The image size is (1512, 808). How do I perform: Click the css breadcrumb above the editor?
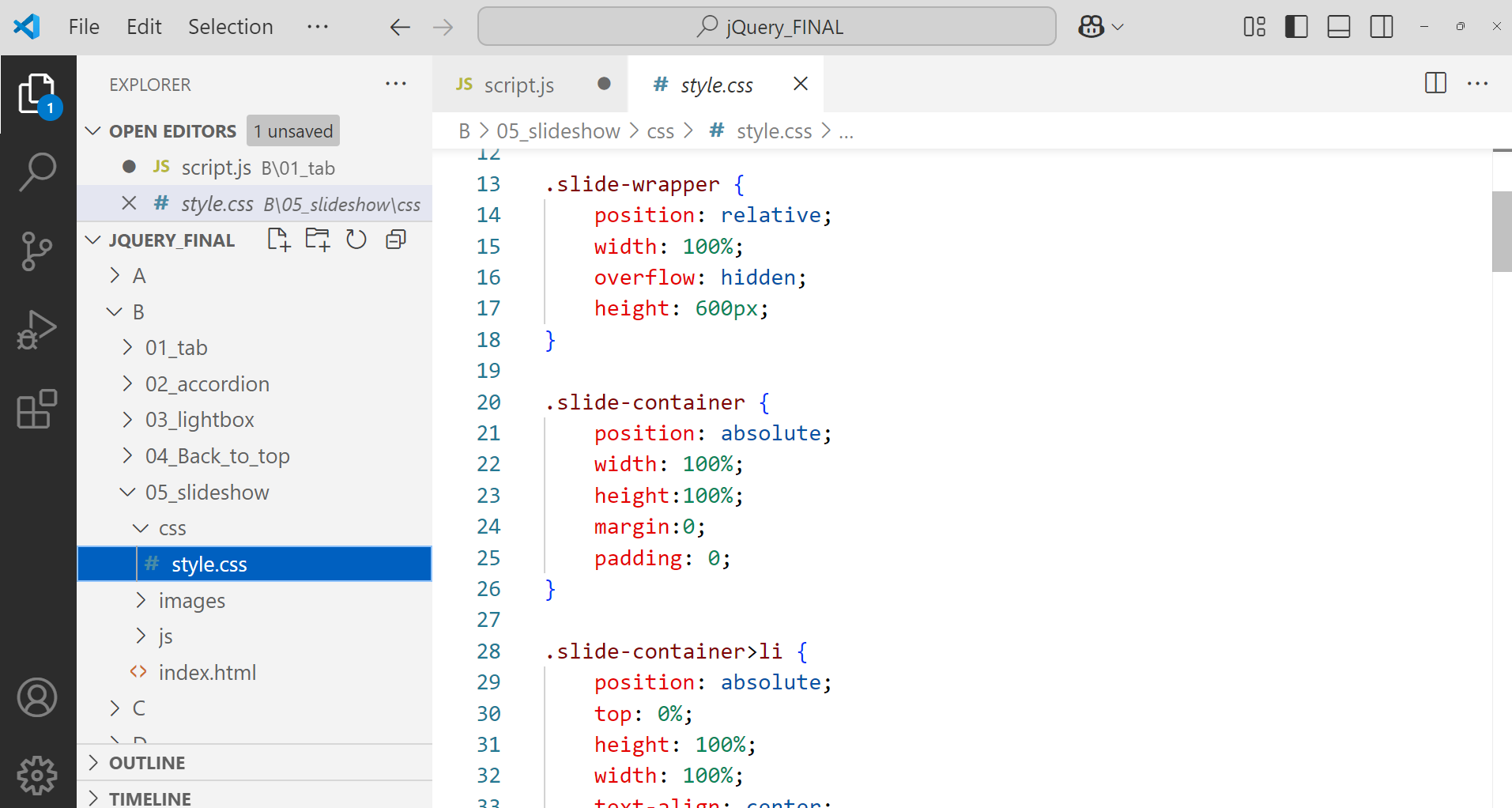[661, 130]
